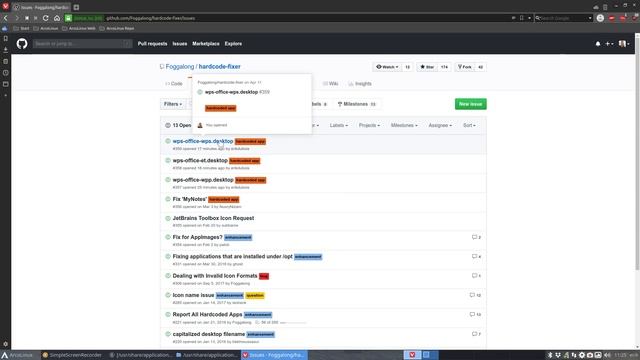Open GitHub notifications bell

coord(598,44)
